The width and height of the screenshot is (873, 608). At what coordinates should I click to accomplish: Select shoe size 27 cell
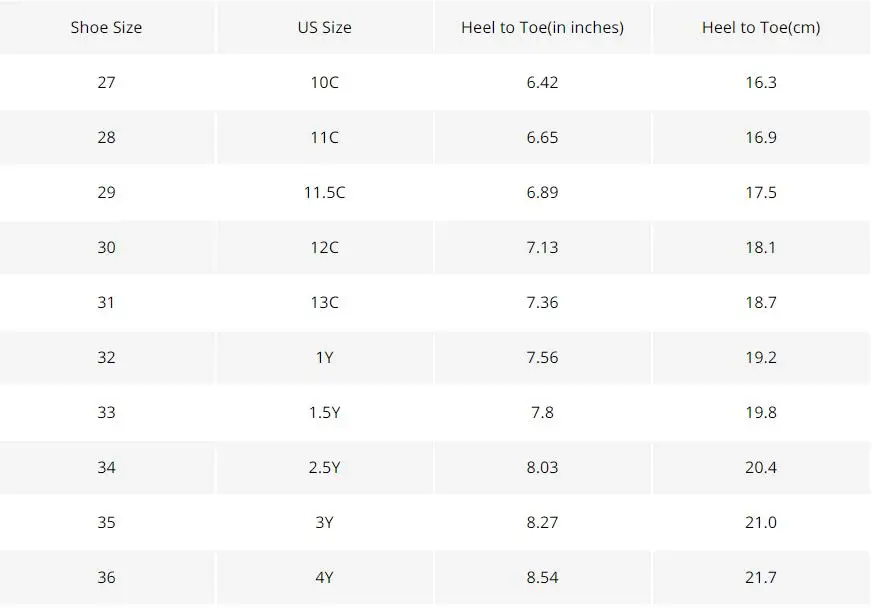click(x=106, y=82)
